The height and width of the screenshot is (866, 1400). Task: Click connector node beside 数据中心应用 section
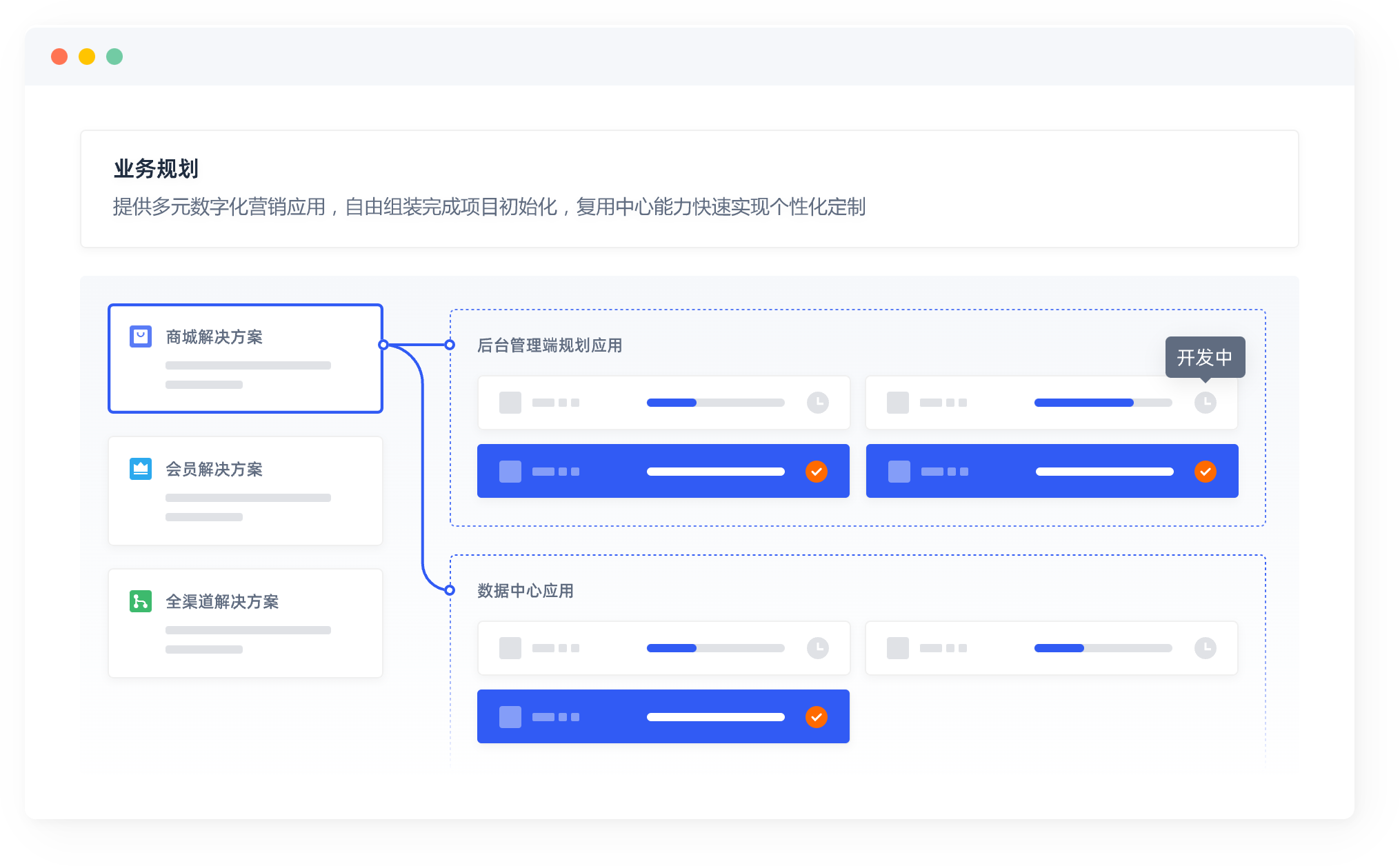click(x=450, y=590)
